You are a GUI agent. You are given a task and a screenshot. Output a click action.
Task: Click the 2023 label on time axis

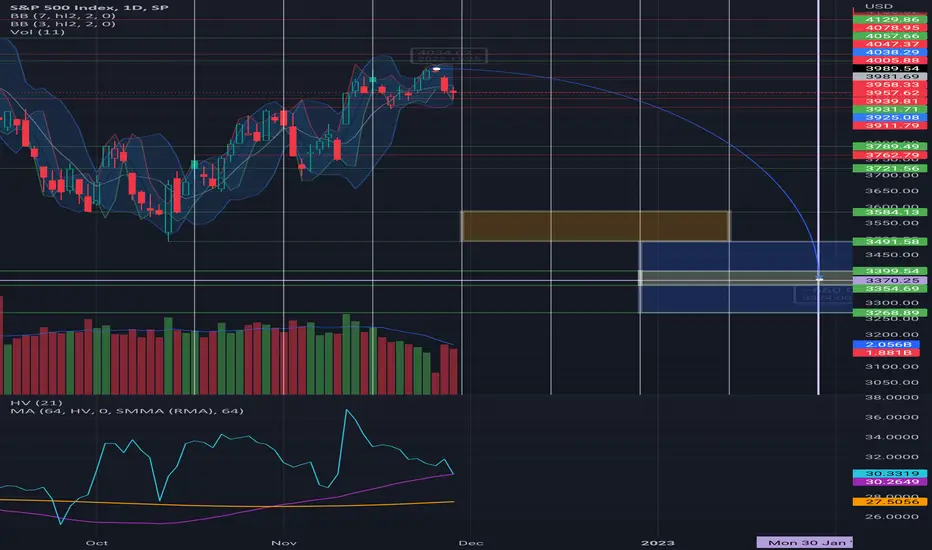[x=657, y=543]
